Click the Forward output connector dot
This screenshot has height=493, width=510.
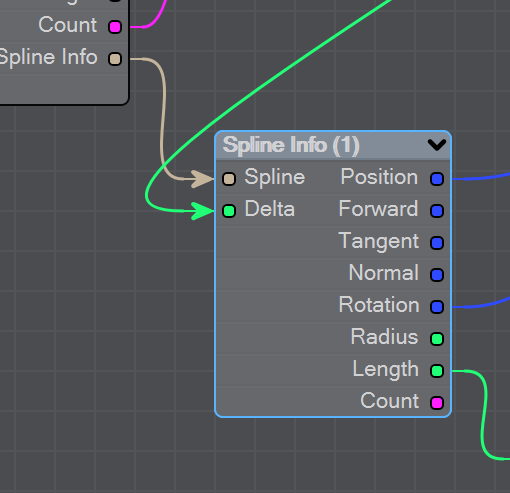point(437,211)
